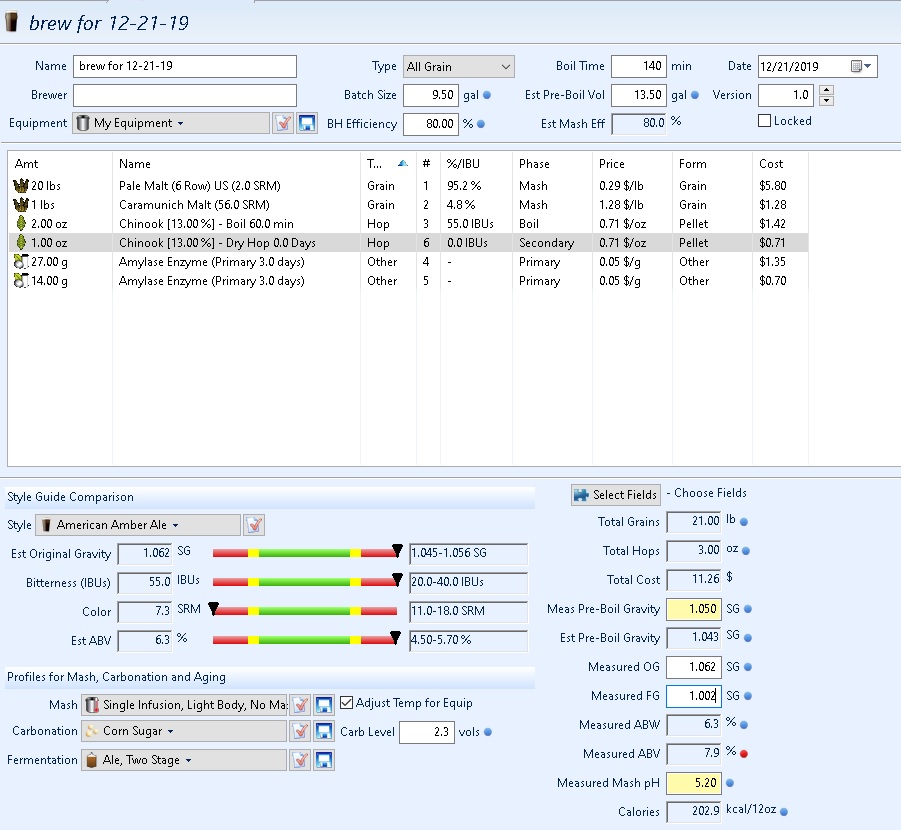901x830 pixels.
Task: Click the red dot next to Measured ABV
Action: (x=744, y=754)
